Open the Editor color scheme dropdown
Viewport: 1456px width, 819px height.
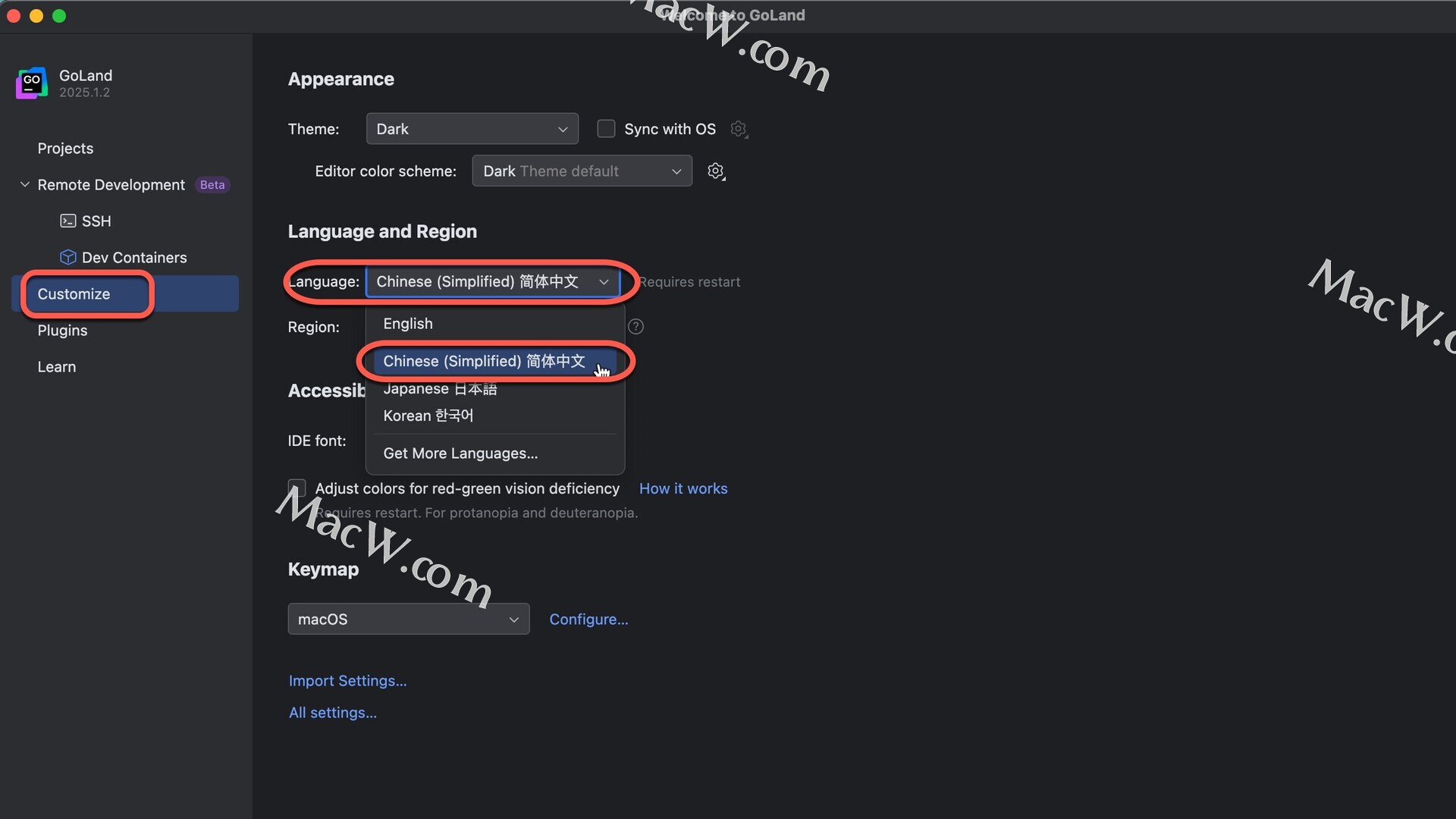tap(582, 171)
